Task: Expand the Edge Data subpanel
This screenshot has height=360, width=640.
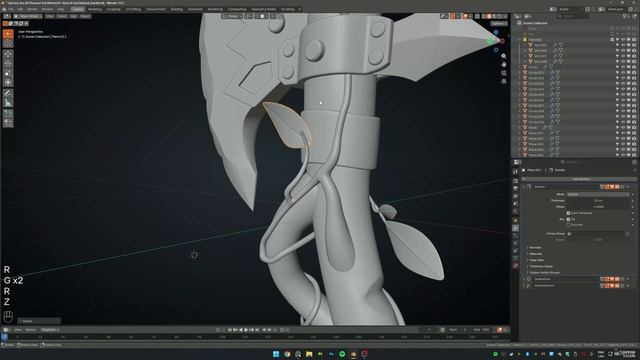Action: (x=536, y=260)
